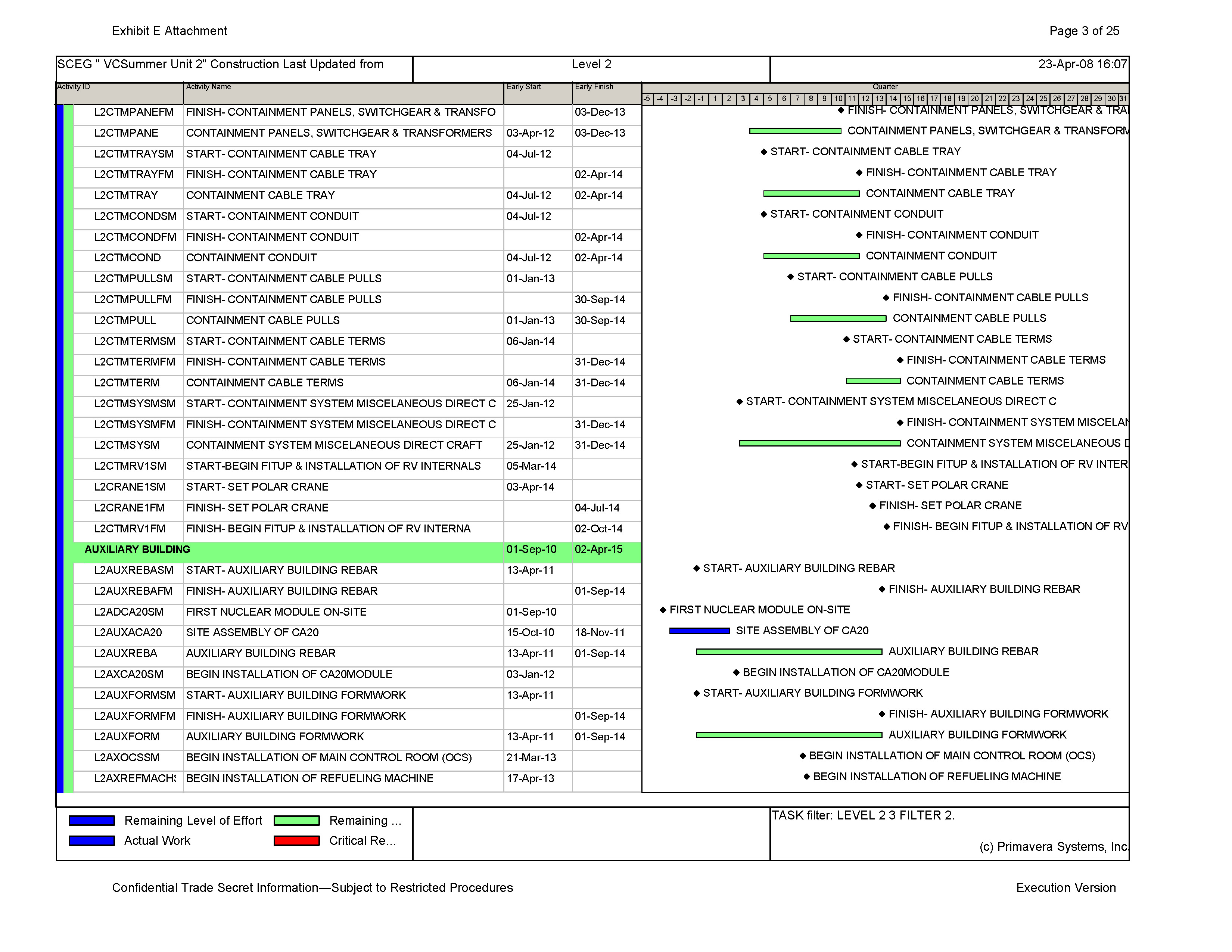Click the red Critical Remaining legend swatch
Screen dimensions: 1232x952
[x=297, y=840]
